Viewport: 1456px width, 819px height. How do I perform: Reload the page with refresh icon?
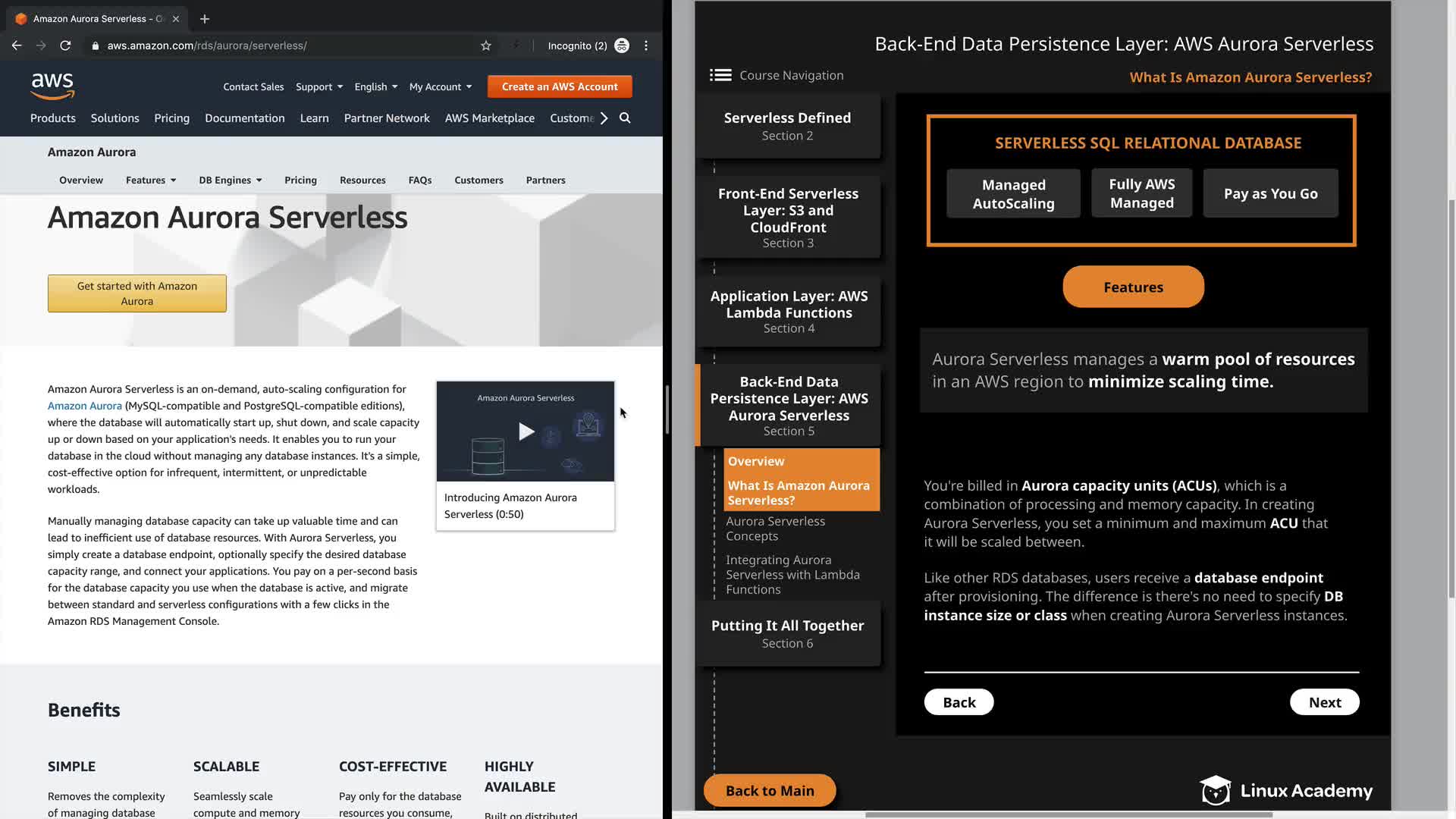click(x=65, y=45)
